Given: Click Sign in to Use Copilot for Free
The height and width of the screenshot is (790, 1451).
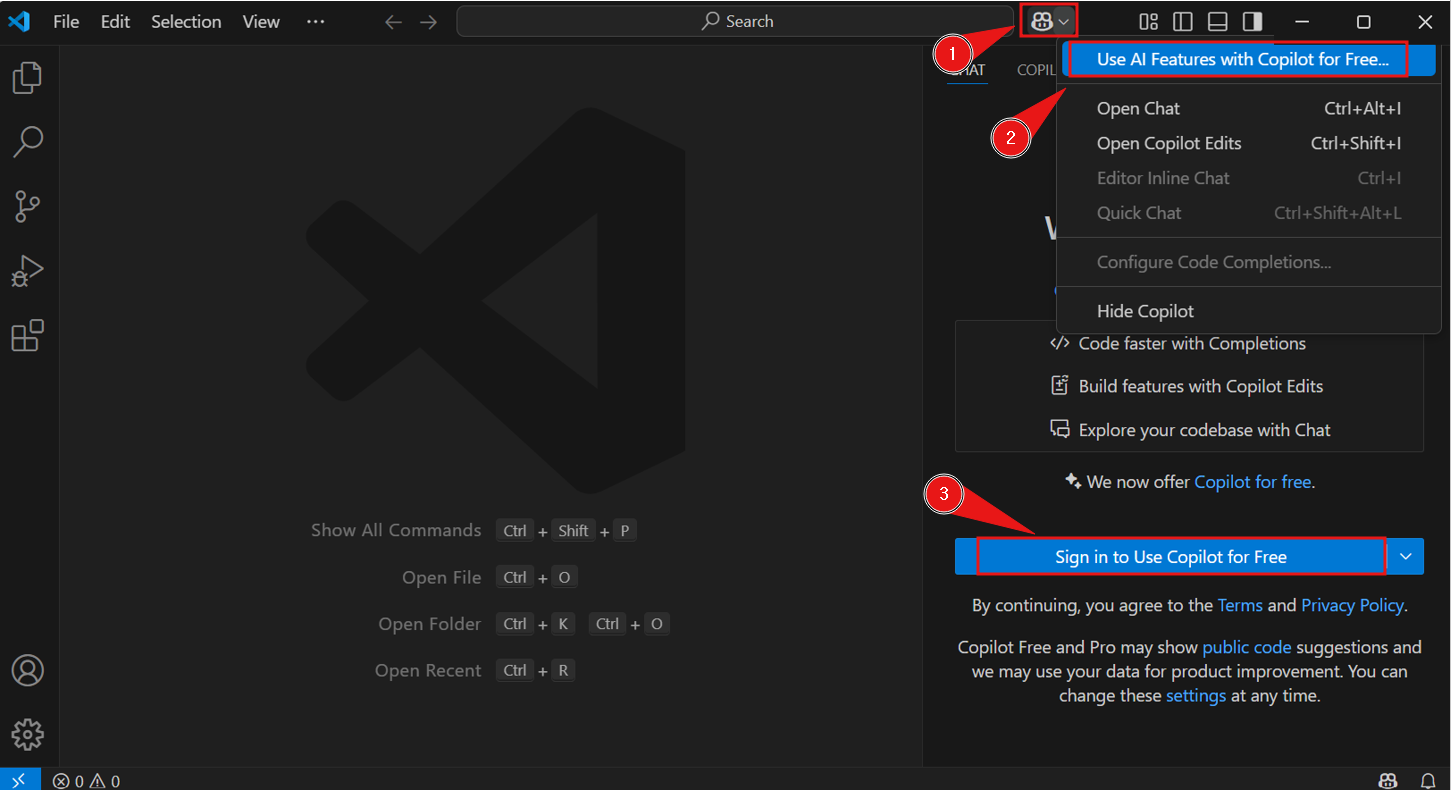Looking at the screenshot, I should pyautogui.click(x=1171, y=557).
